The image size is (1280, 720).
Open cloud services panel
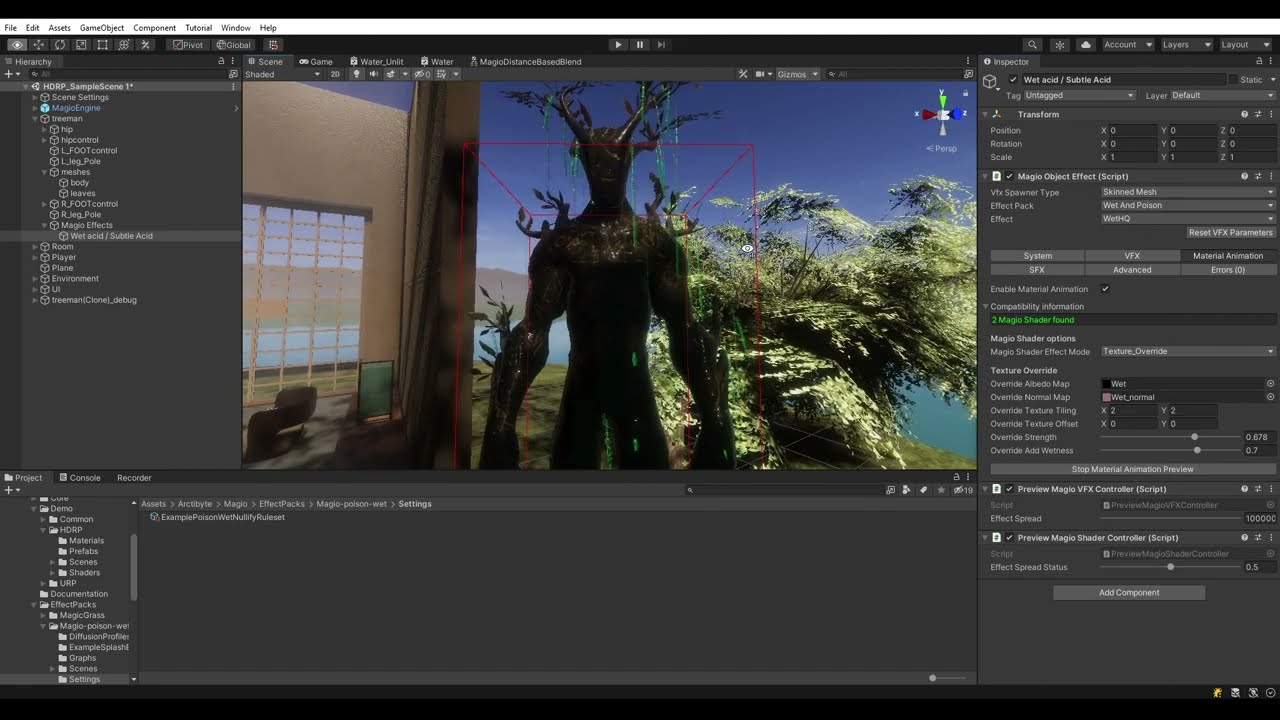(1086, 45)
